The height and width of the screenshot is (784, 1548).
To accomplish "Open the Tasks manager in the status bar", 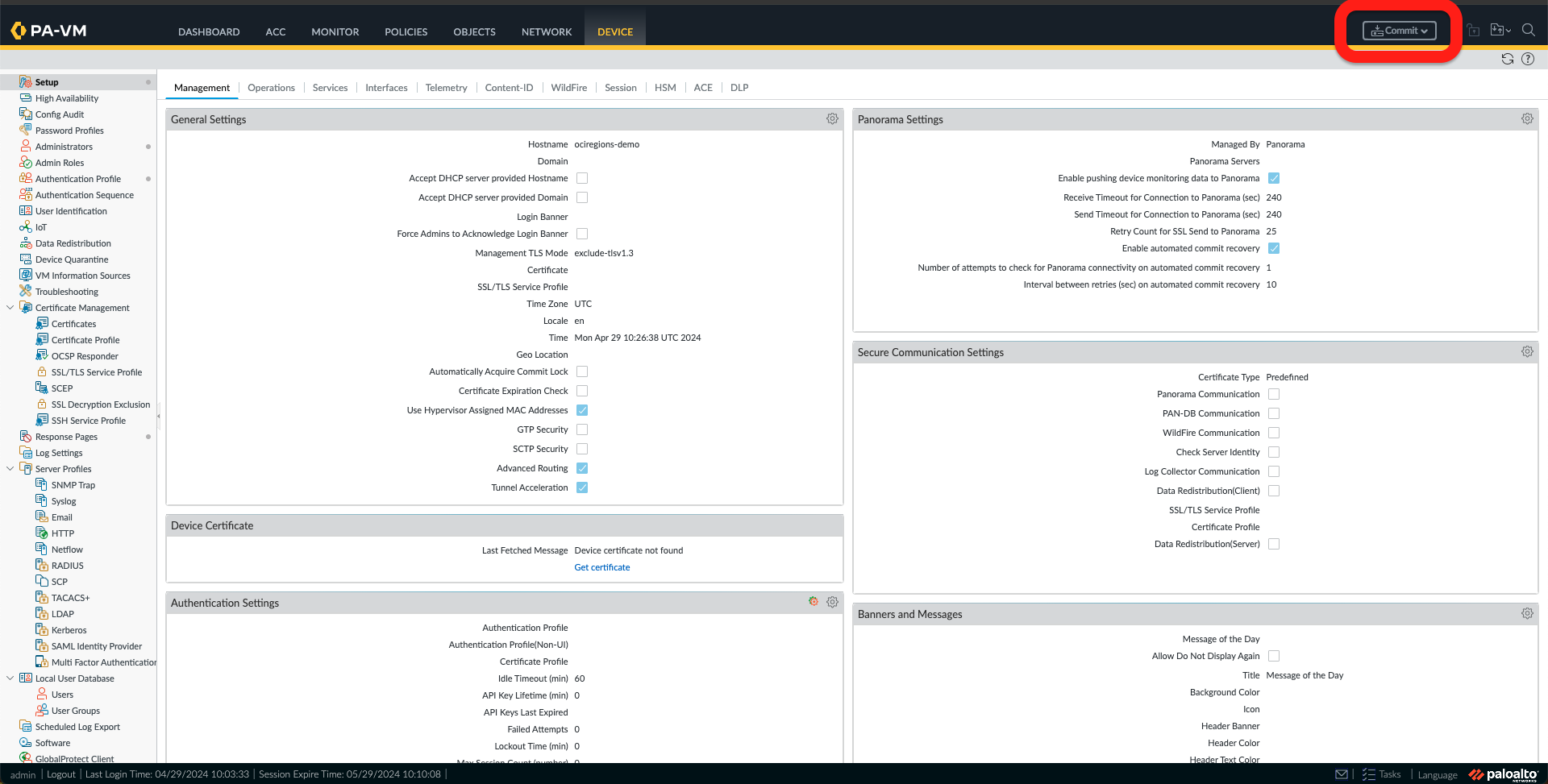I will coord(1383,774).
